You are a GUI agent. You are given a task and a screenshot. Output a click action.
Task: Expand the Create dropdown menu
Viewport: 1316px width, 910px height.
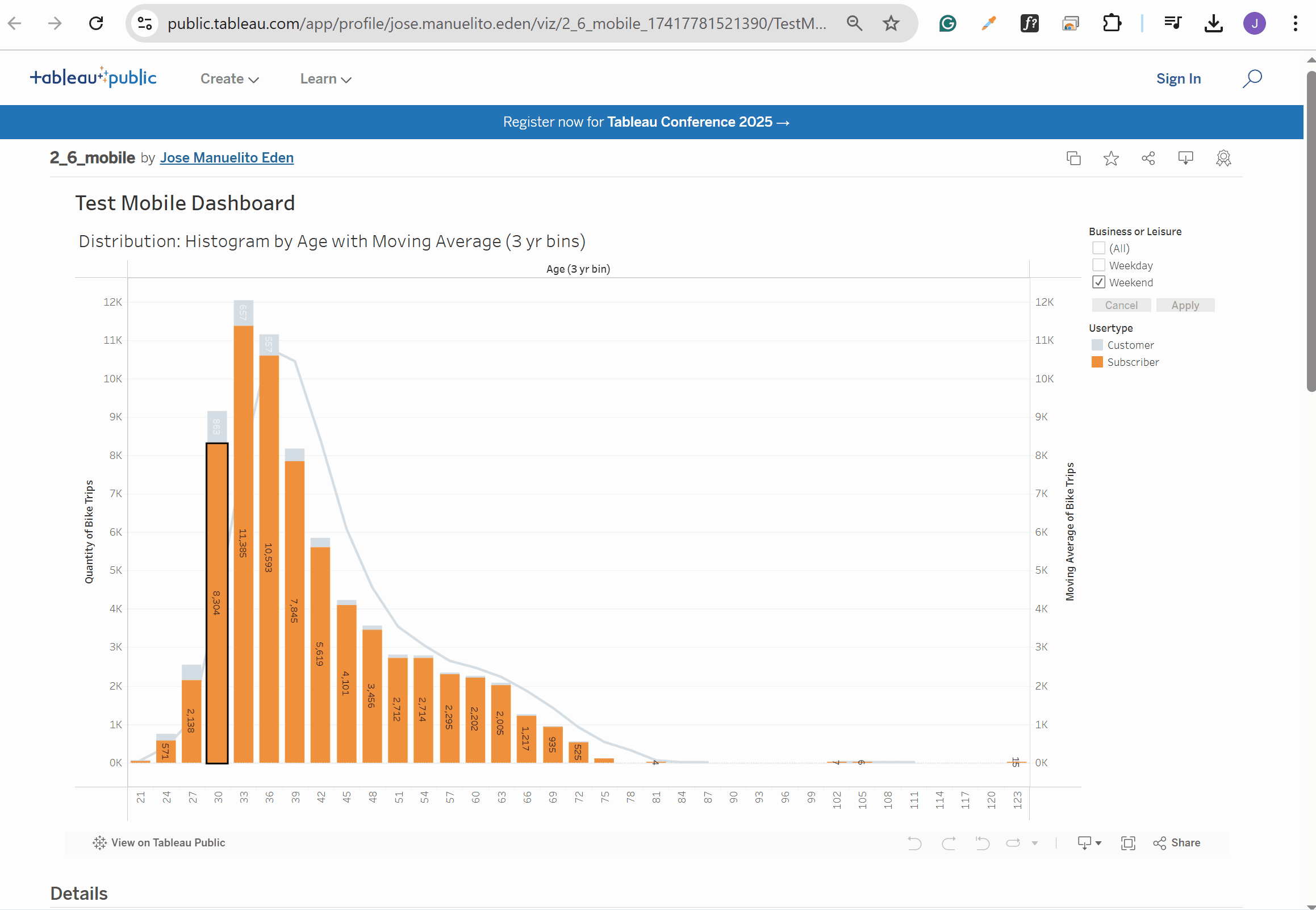[x=229, y=79]
